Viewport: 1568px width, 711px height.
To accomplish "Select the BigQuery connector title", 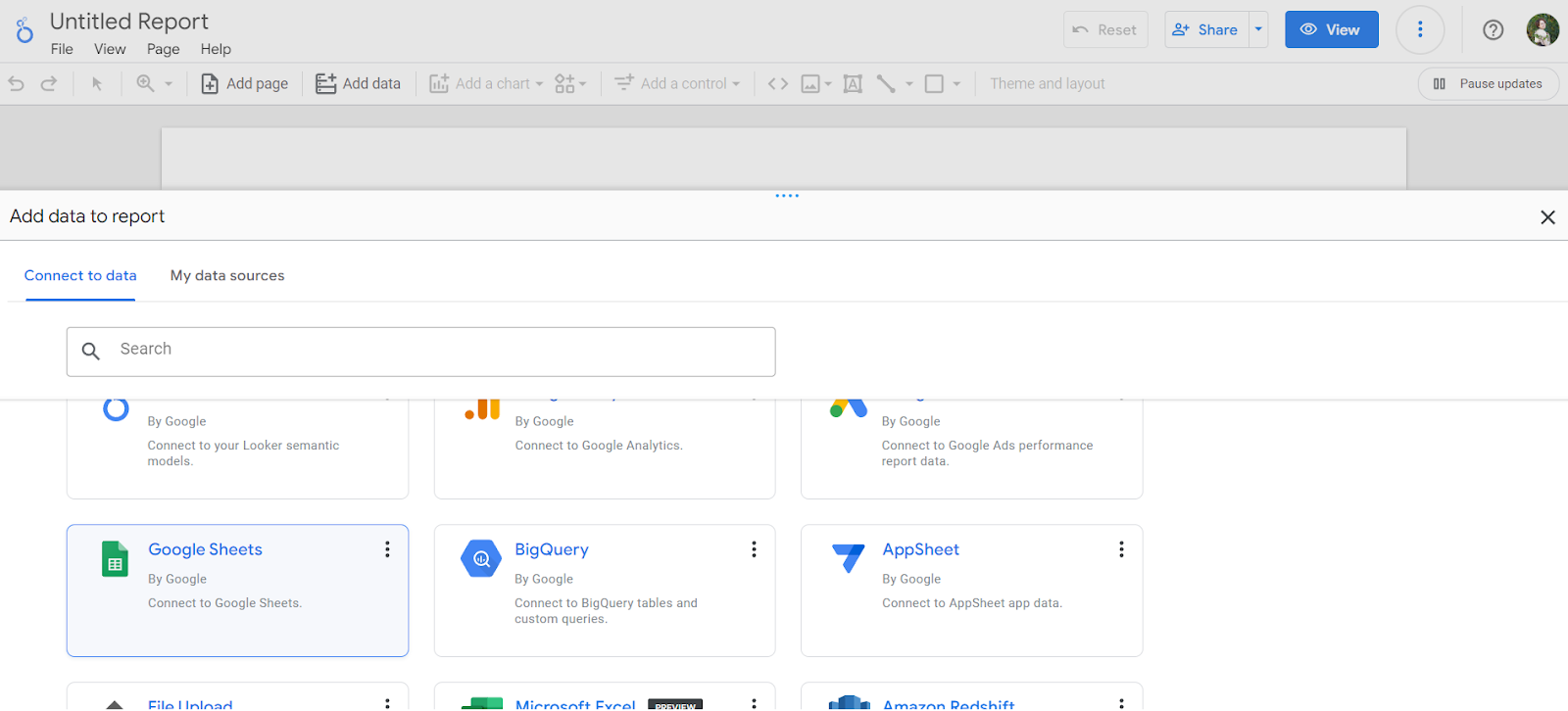I will [x=552, y=549].
